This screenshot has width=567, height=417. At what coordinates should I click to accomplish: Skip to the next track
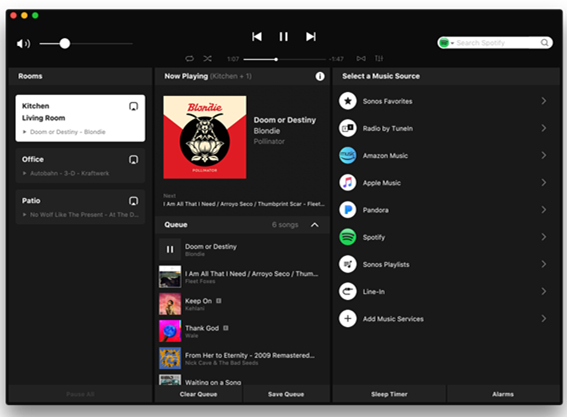click(311, 37)
